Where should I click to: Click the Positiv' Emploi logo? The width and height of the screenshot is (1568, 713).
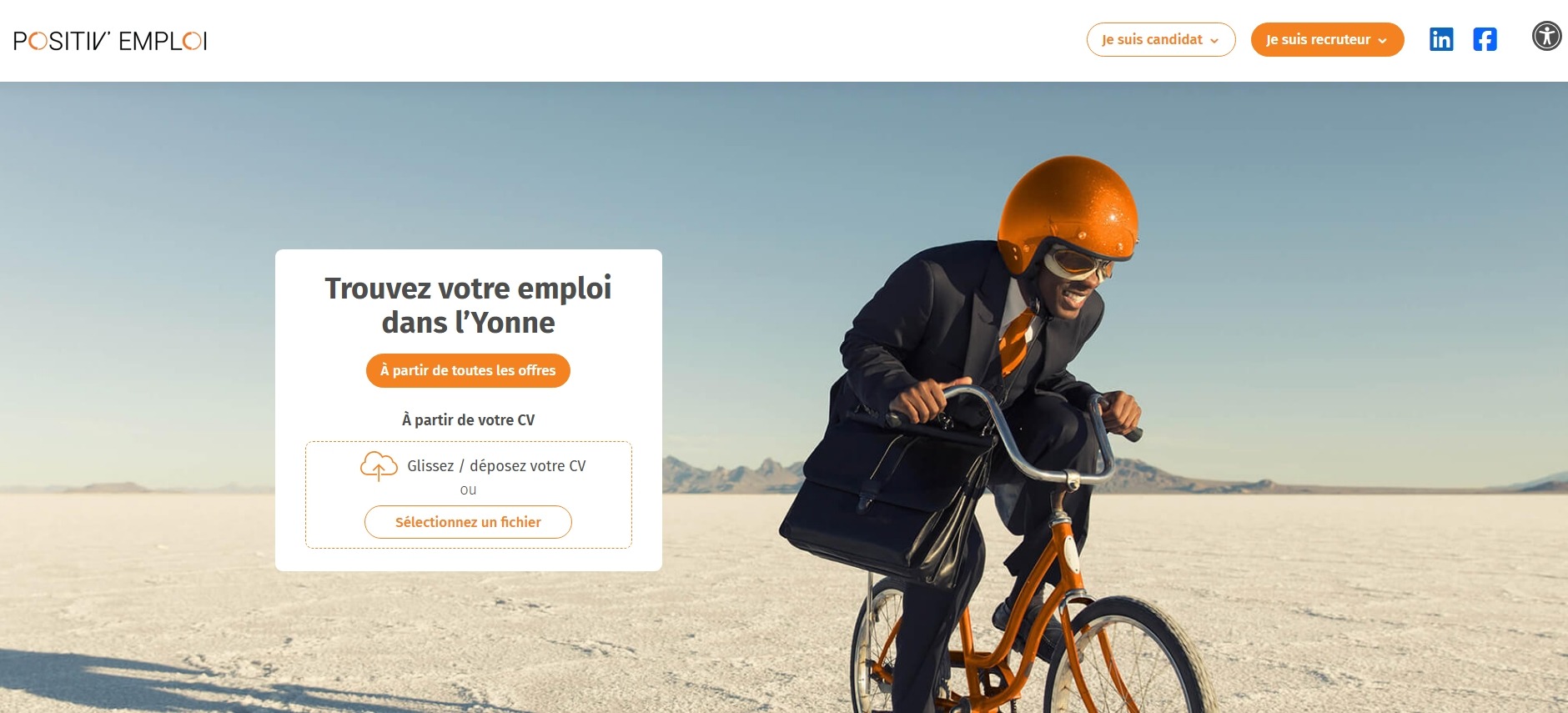[110, 41]
